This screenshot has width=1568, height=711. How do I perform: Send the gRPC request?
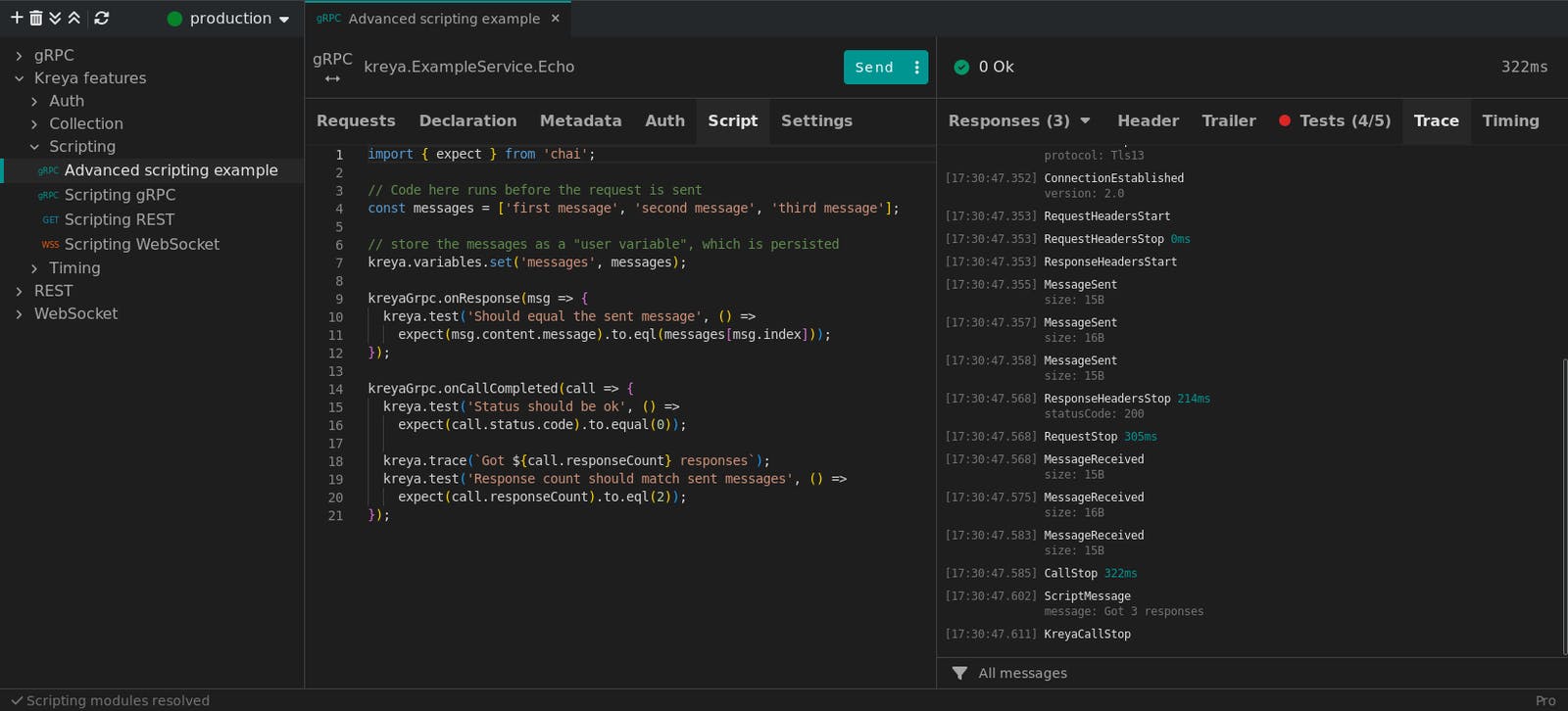[874, 67]
